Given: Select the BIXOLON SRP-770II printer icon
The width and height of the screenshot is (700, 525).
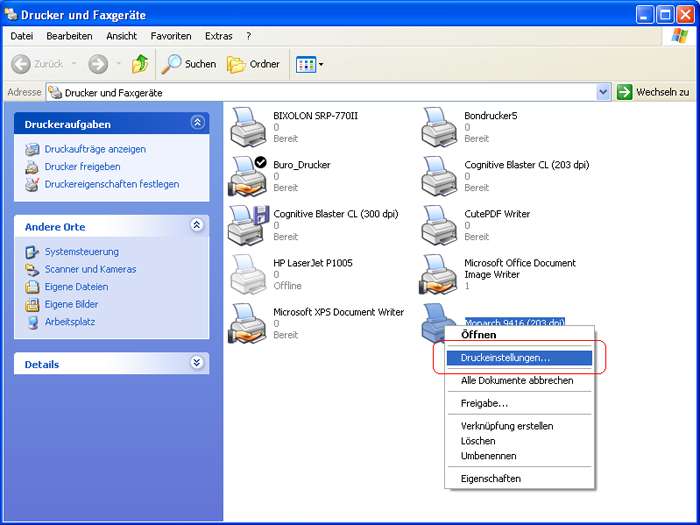Looking at the screenshot, I should [248, 127].
